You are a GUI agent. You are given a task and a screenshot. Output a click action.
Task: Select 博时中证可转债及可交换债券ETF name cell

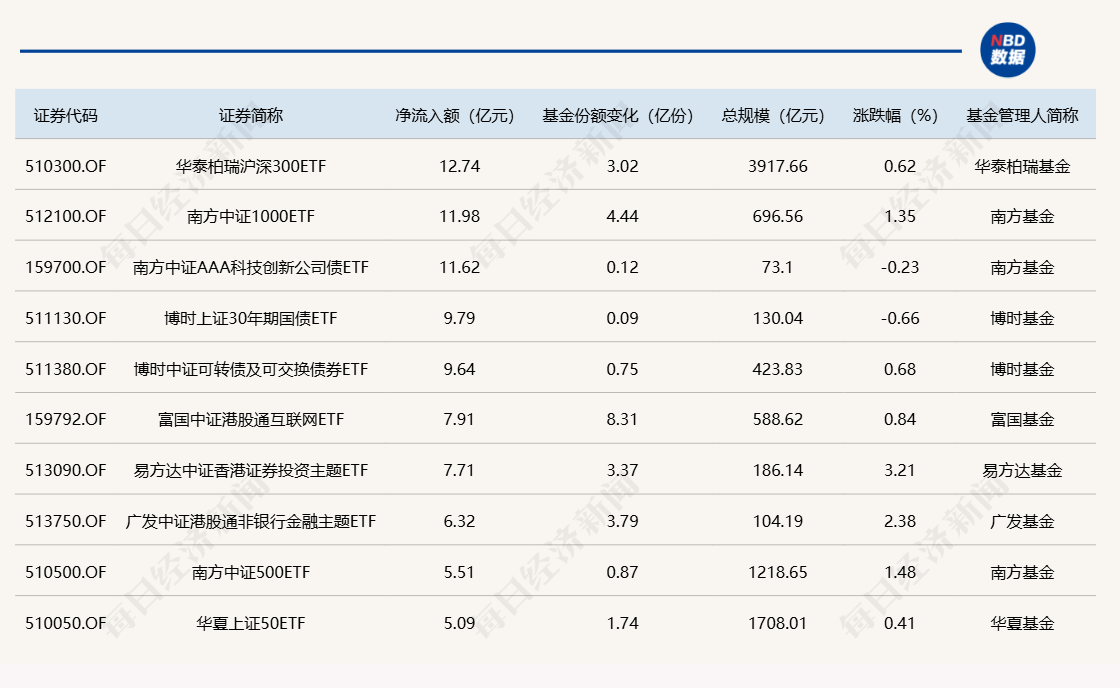tap(251, 369)
